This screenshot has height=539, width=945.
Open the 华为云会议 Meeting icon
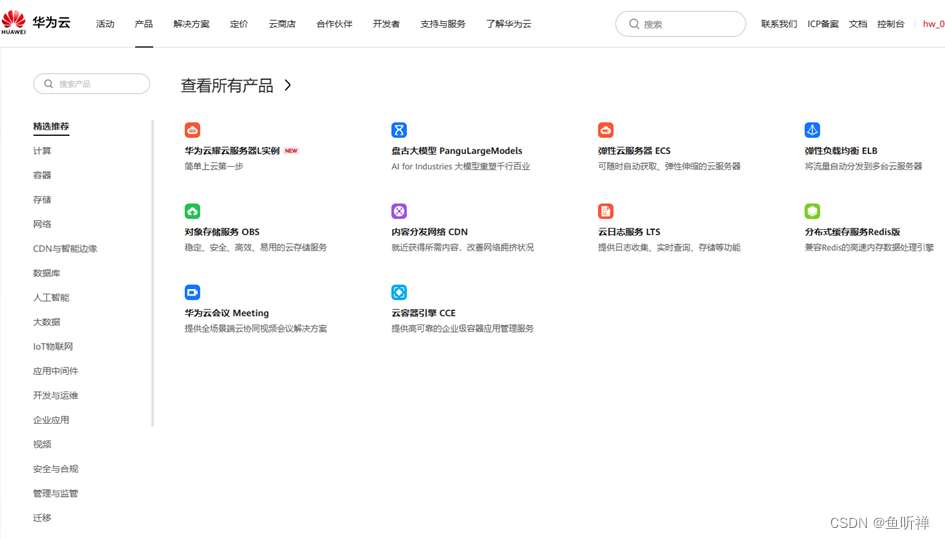tap(192, 292)
